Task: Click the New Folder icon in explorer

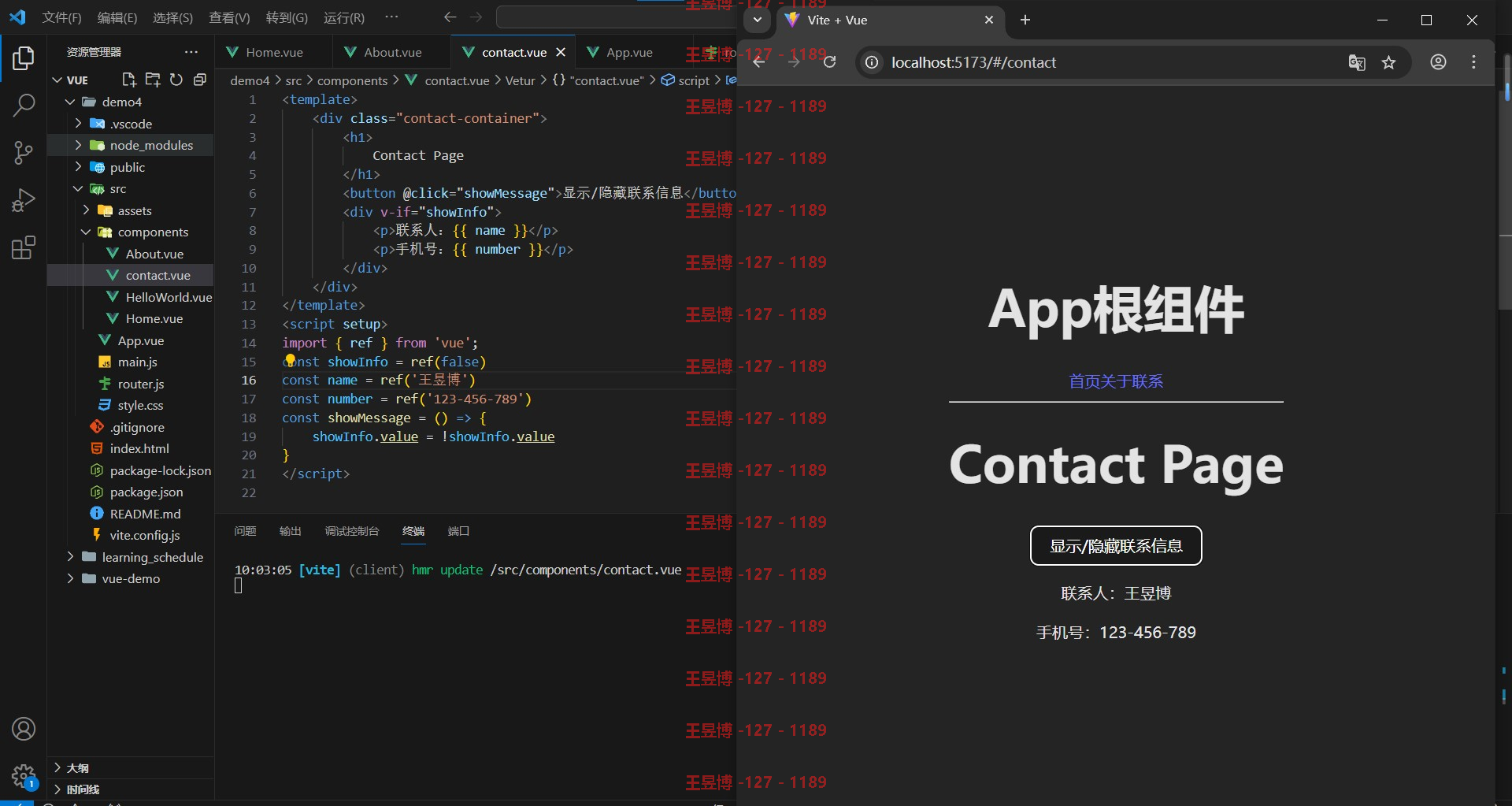Action: [x=153, y=80]
